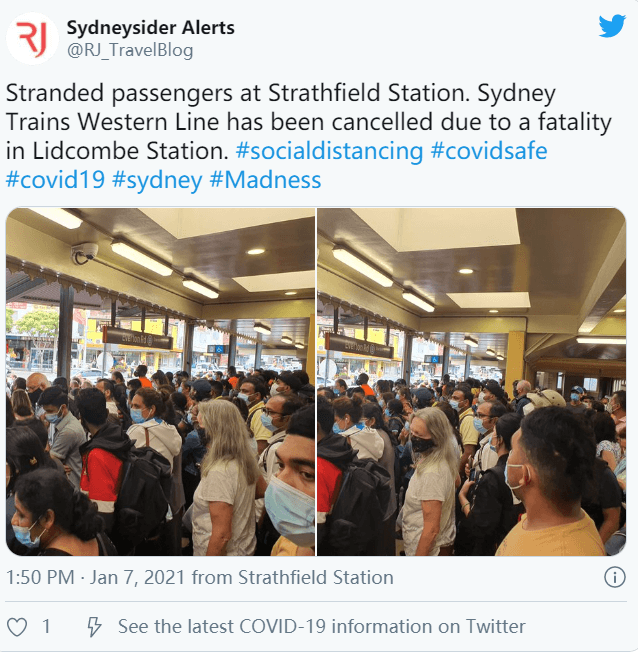The width and height of the screenshot is (638, 653).
Task: Open the #covidsafe hashtag
Action: point(489,151)
